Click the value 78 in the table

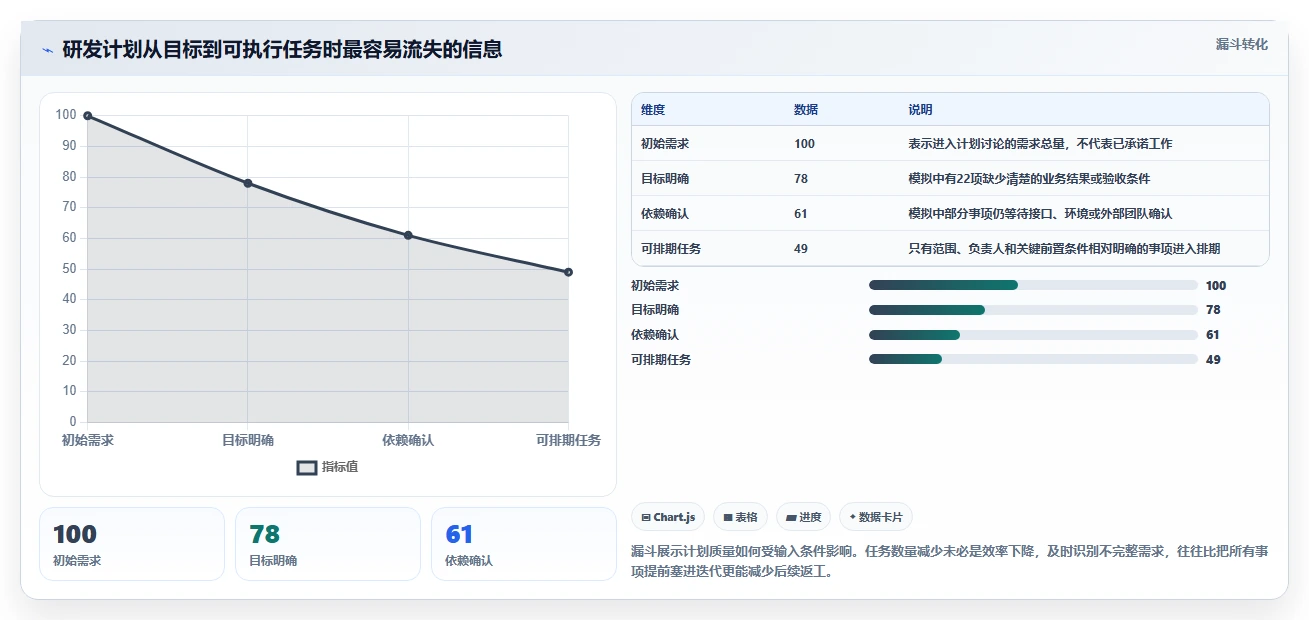(x=801, y=179)
